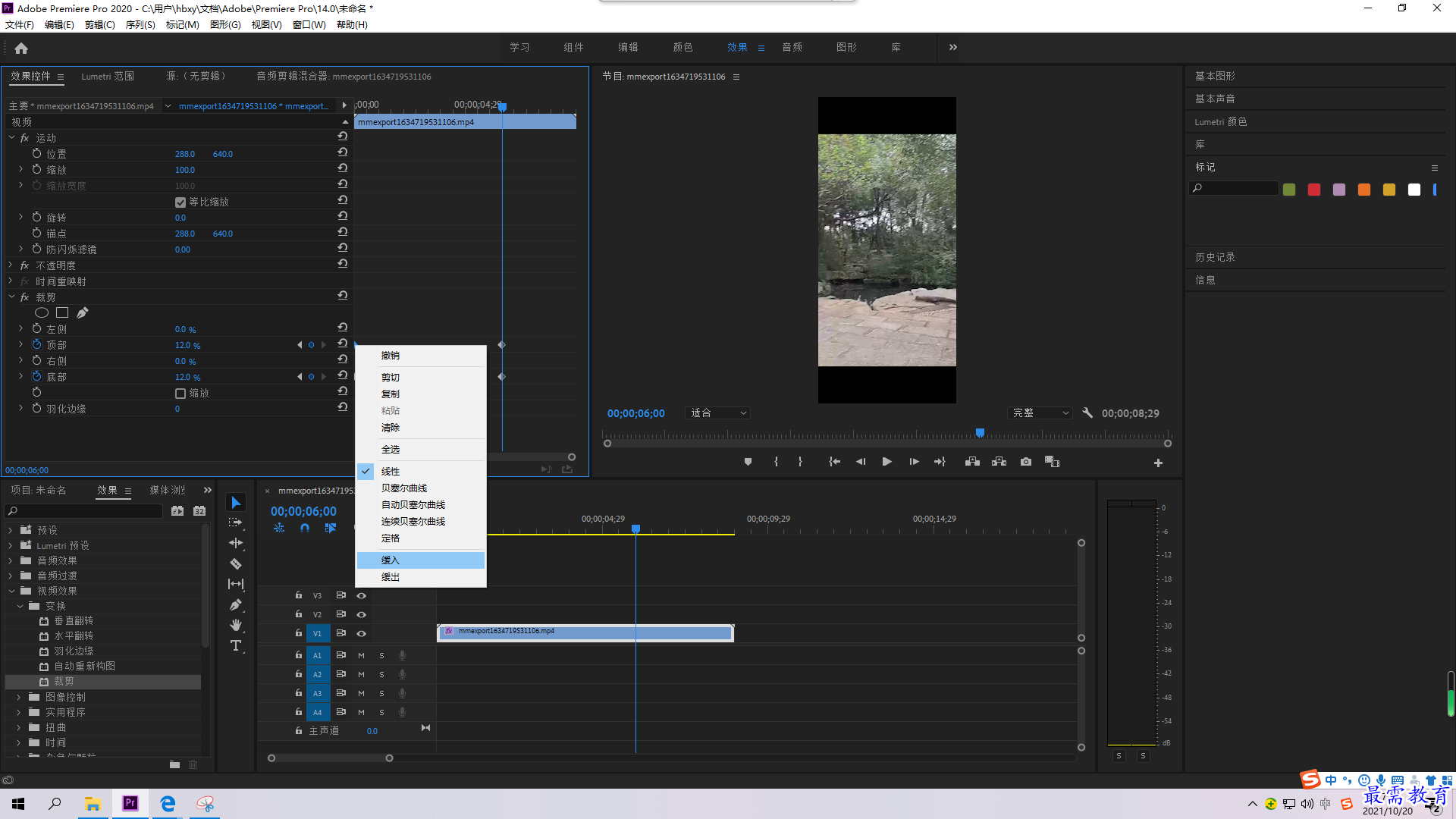Create a 4-point polygon mask for crop

point(62,312)
